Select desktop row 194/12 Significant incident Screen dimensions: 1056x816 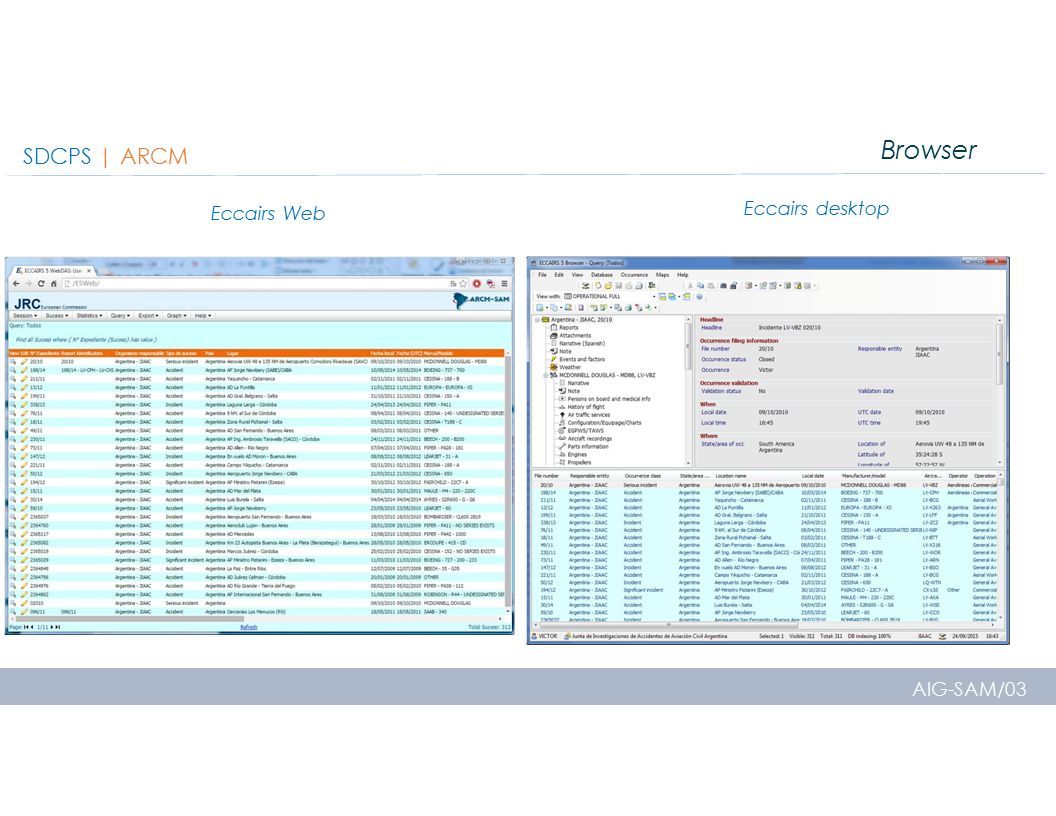pyautogui.click(x=764, y=590)
